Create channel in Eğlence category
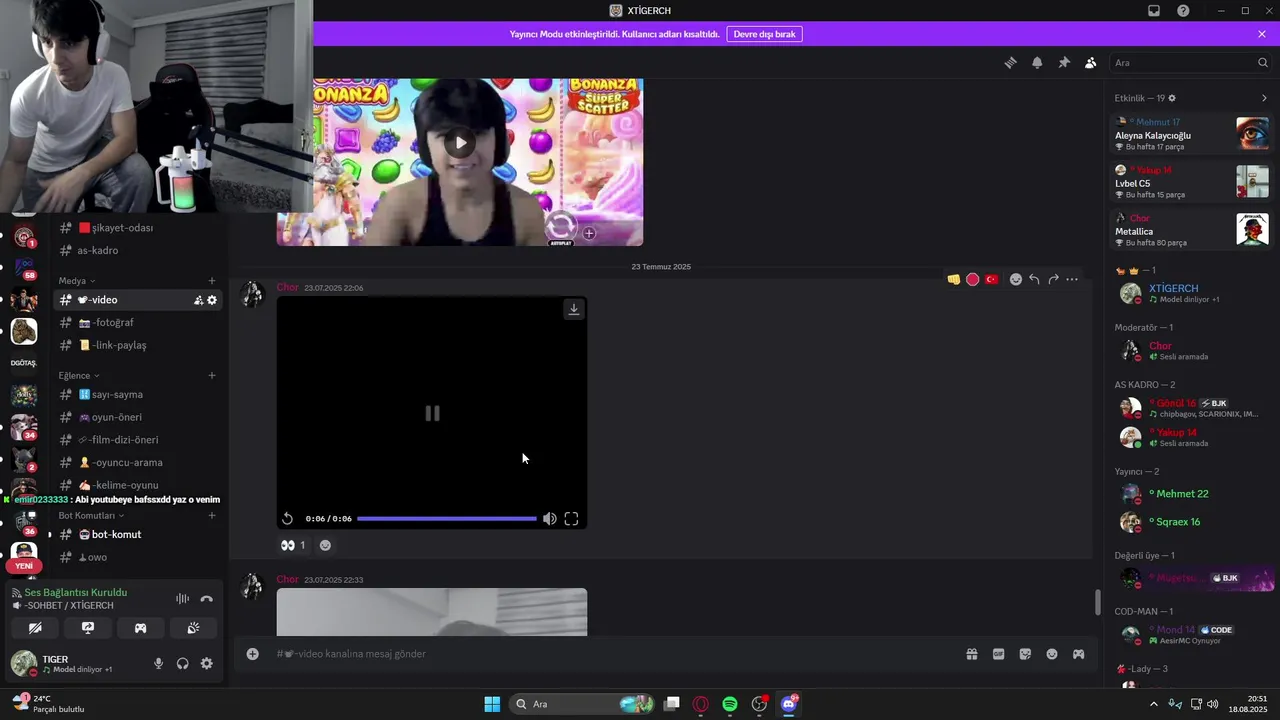The image size is (1280, 720). 212,376
